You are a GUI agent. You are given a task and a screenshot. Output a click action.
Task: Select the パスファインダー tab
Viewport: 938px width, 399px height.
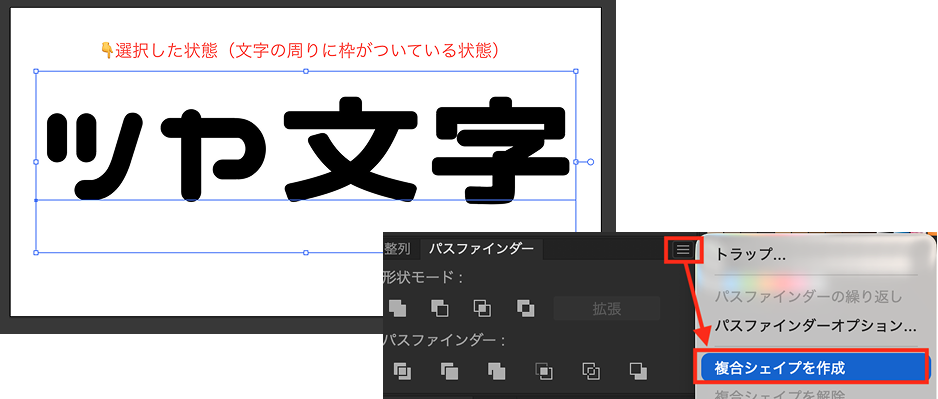(x=482, y=249)
